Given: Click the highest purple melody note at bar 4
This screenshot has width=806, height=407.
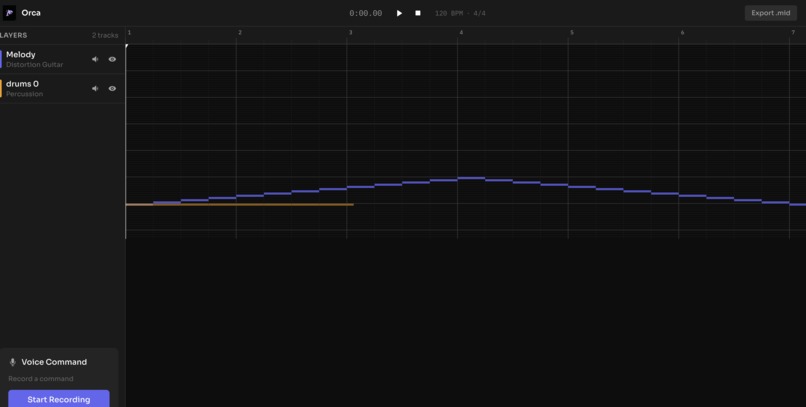Looking at the screenshot, I should pos(471,178).
